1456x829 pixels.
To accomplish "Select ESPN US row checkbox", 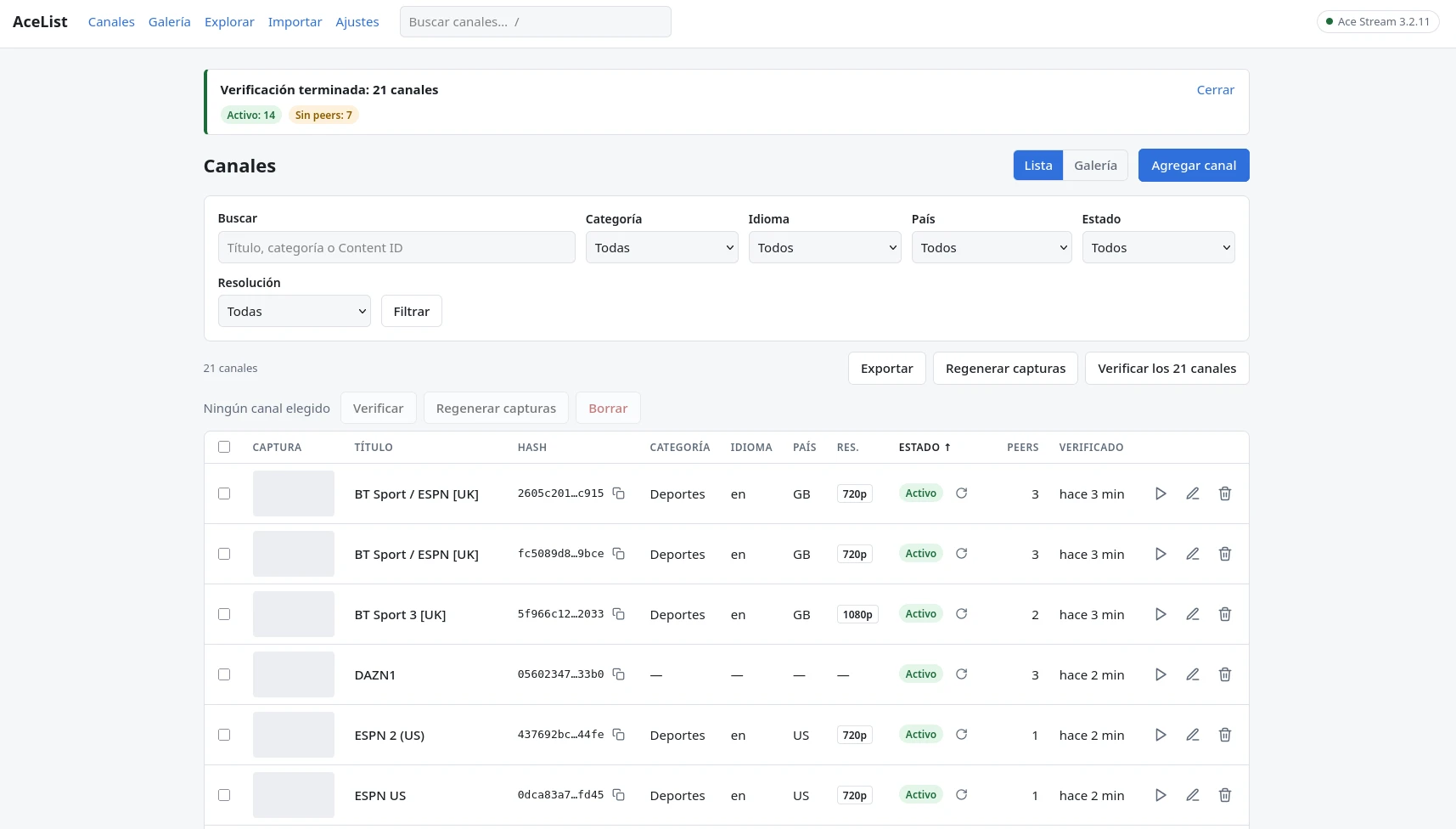I will (x=224, y=795).
